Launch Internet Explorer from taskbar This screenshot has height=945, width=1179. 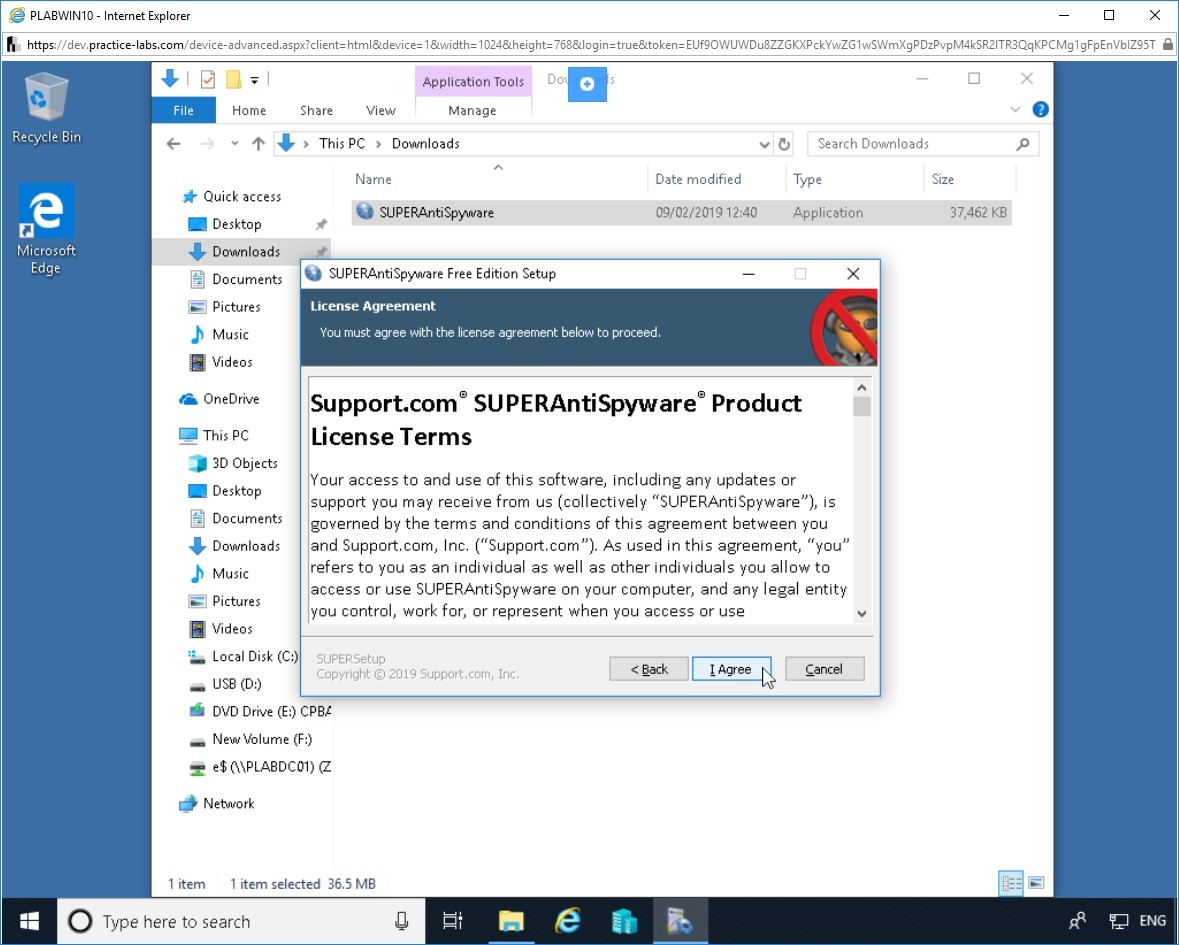click(x=568, y=921)
